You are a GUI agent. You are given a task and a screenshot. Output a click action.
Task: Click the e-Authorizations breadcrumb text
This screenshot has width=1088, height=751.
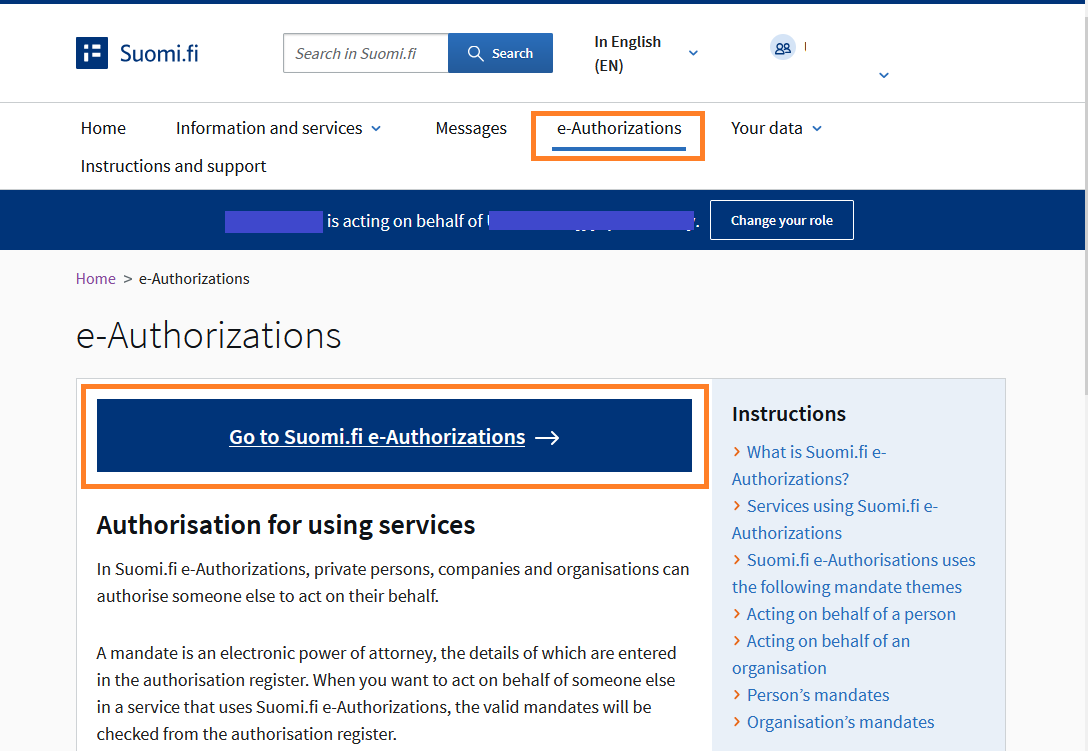pyautogui.click(x=194, y=279)
